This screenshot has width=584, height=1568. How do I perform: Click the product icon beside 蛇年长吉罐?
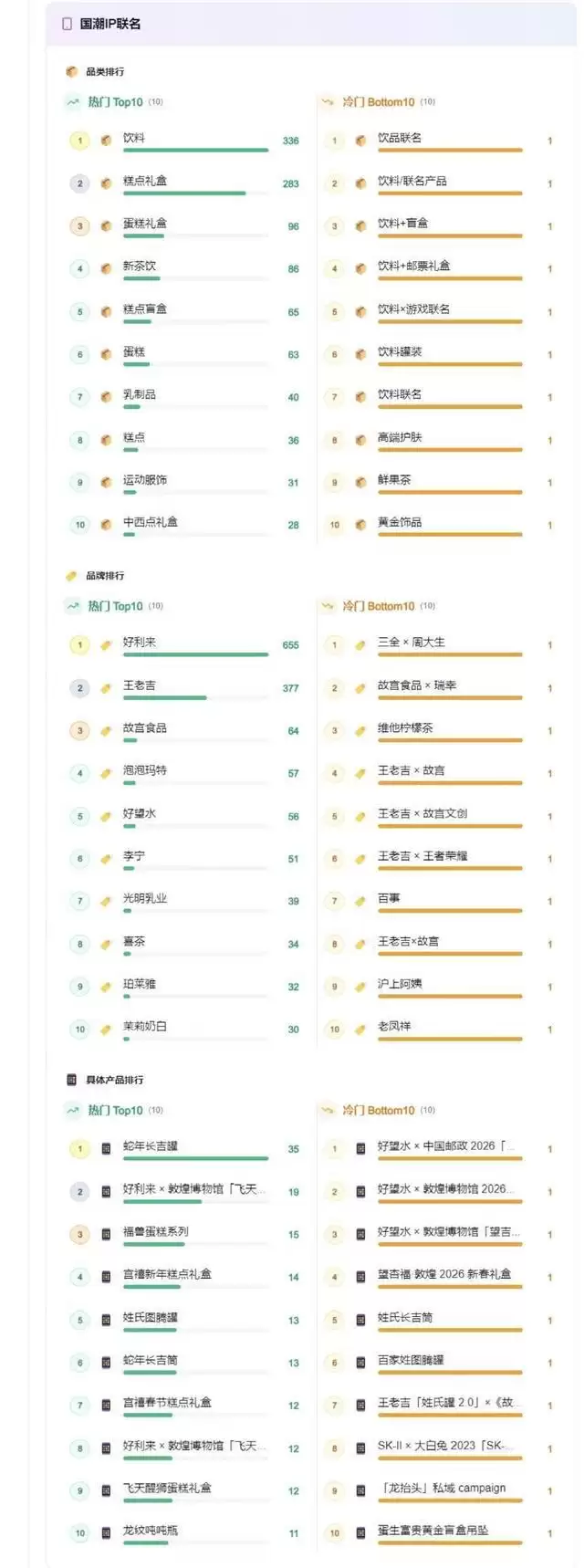click(106, 1149)
